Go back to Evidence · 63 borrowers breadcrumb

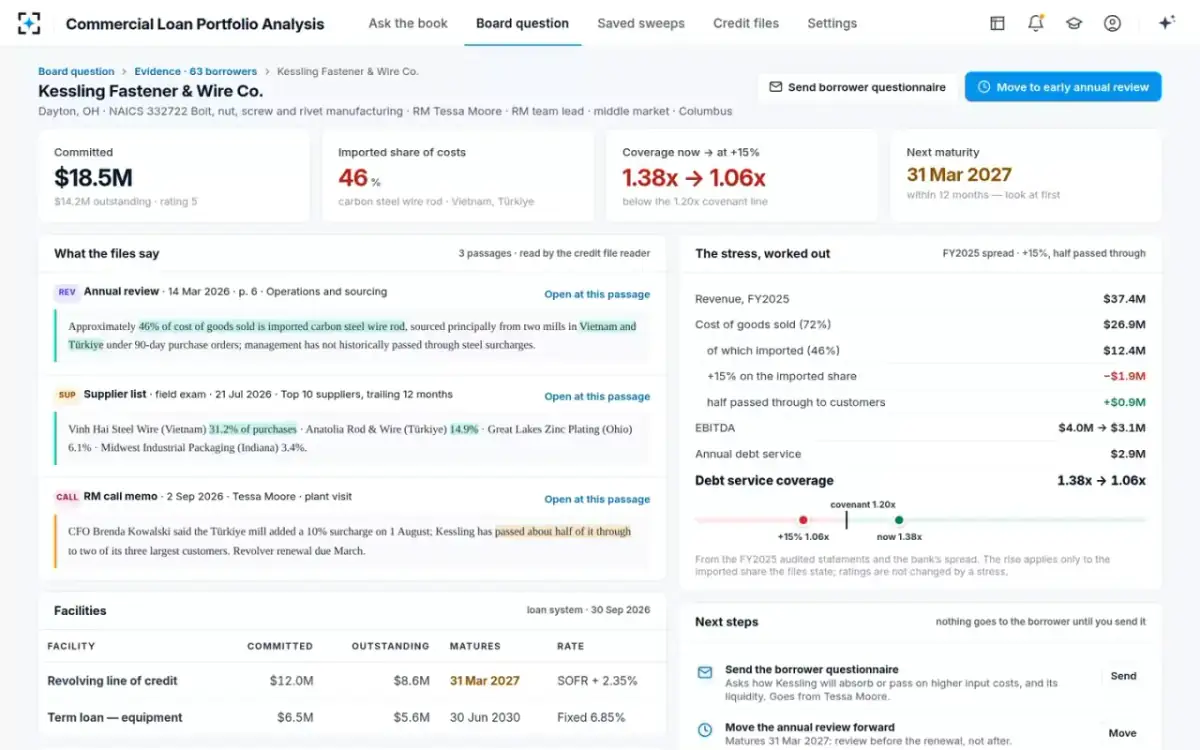[196, 72]
